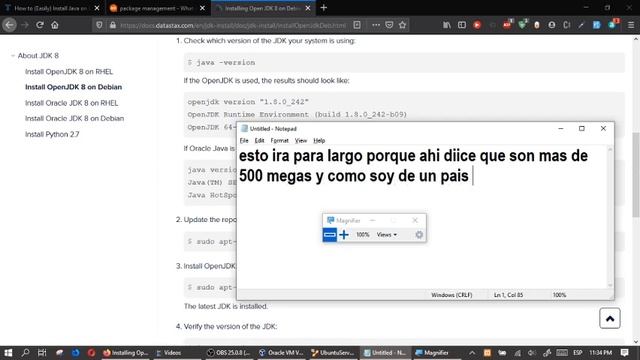Open Notepad File menu
This screenshot has height=360, width=640.
pyautogui.click(x=244, y=140)
